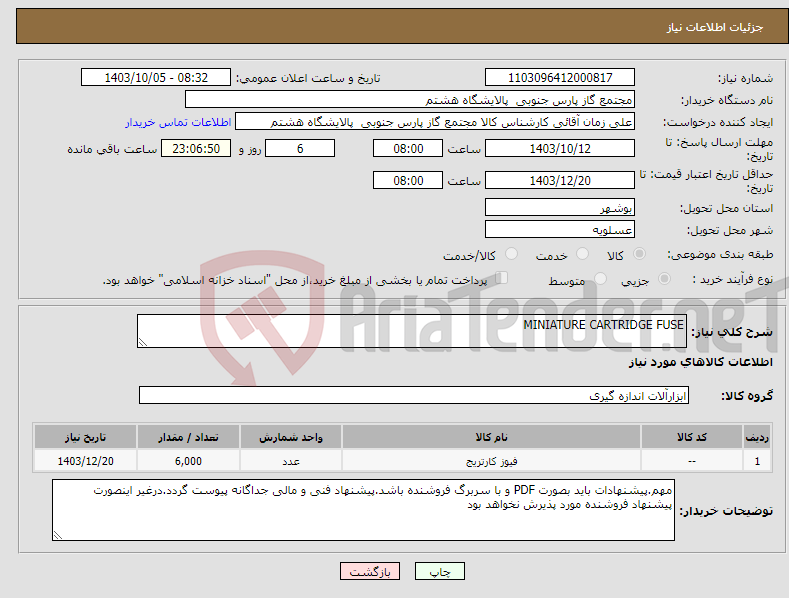Viewport: 789px width, 598px height.
Task: Click the response deadline date 1403/10/12
Action: [x=560, y=148]
